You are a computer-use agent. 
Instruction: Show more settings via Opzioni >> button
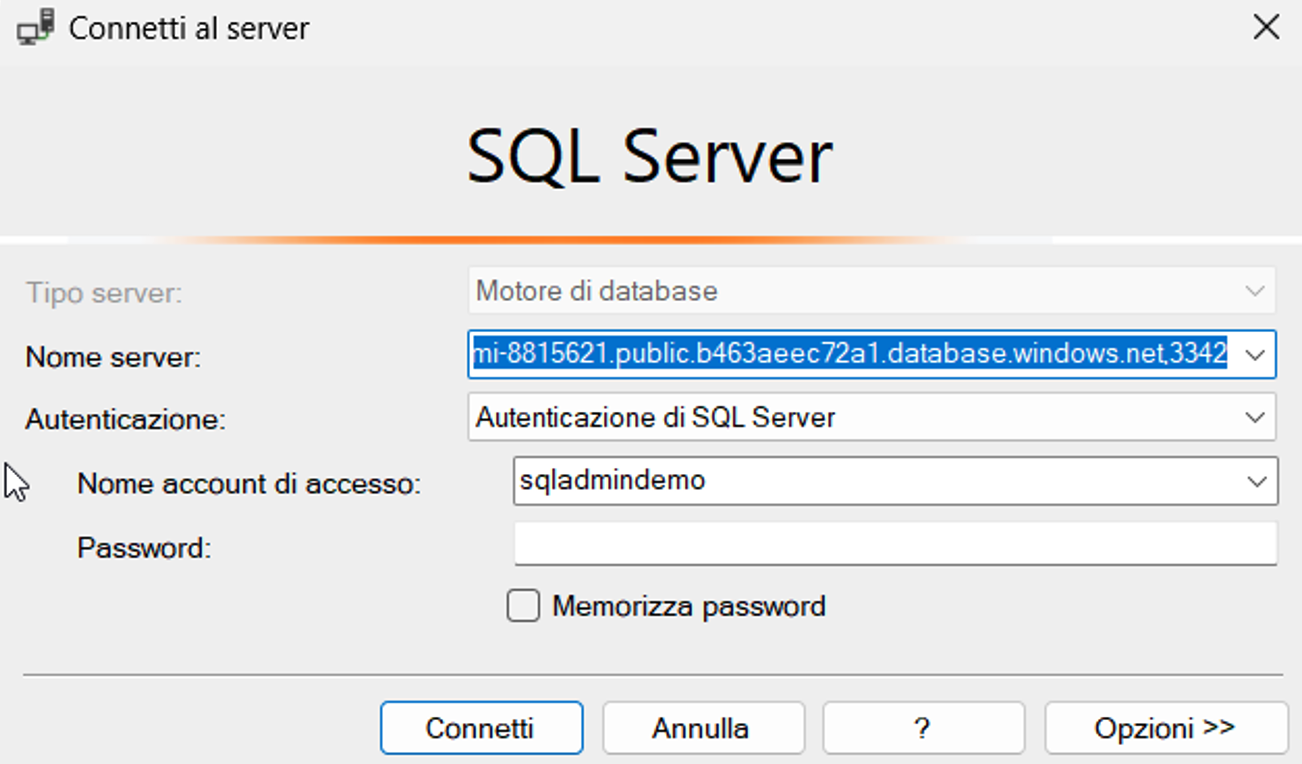[x=1165, y=727]
